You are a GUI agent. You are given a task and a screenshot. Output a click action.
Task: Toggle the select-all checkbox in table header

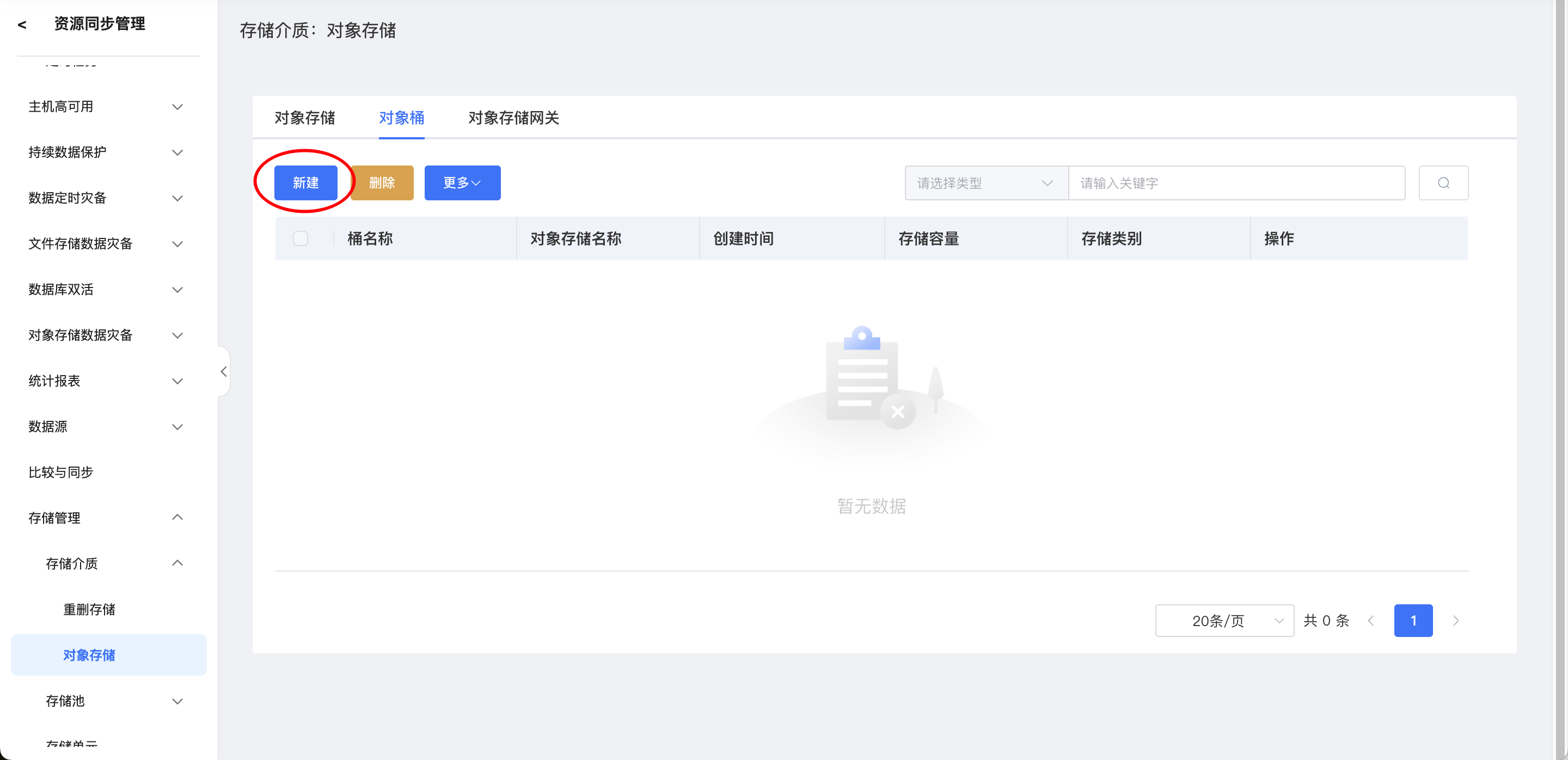[x=300, y=238]
